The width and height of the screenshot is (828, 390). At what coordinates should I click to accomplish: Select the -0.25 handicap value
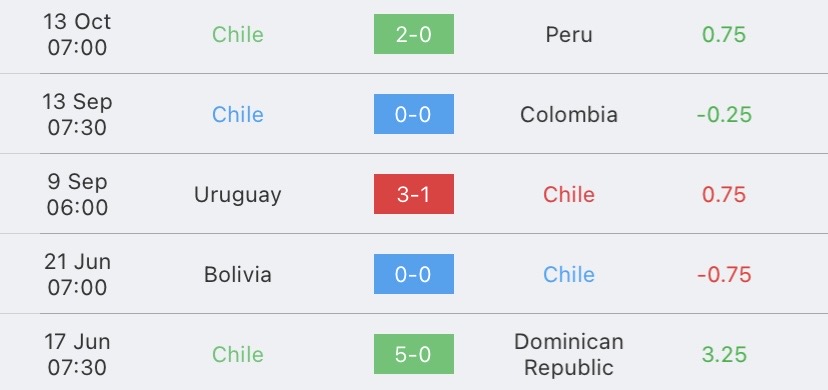click(724, 115)
